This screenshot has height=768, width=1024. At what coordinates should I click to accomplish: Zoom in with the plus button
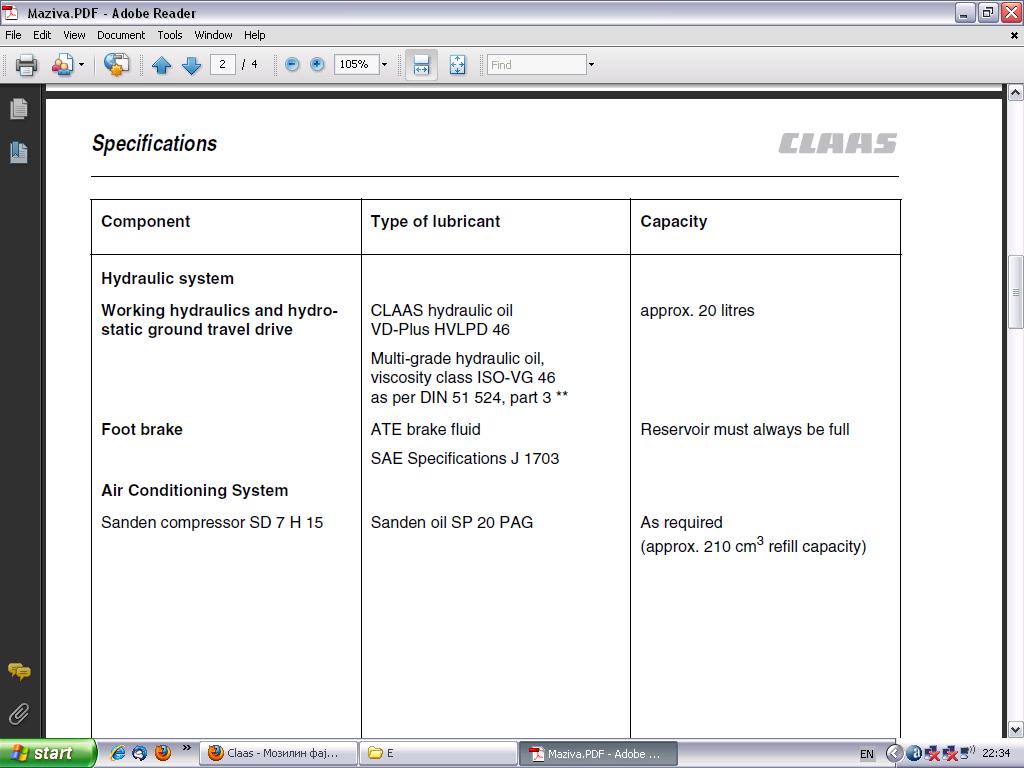click(x=317, y=64)
